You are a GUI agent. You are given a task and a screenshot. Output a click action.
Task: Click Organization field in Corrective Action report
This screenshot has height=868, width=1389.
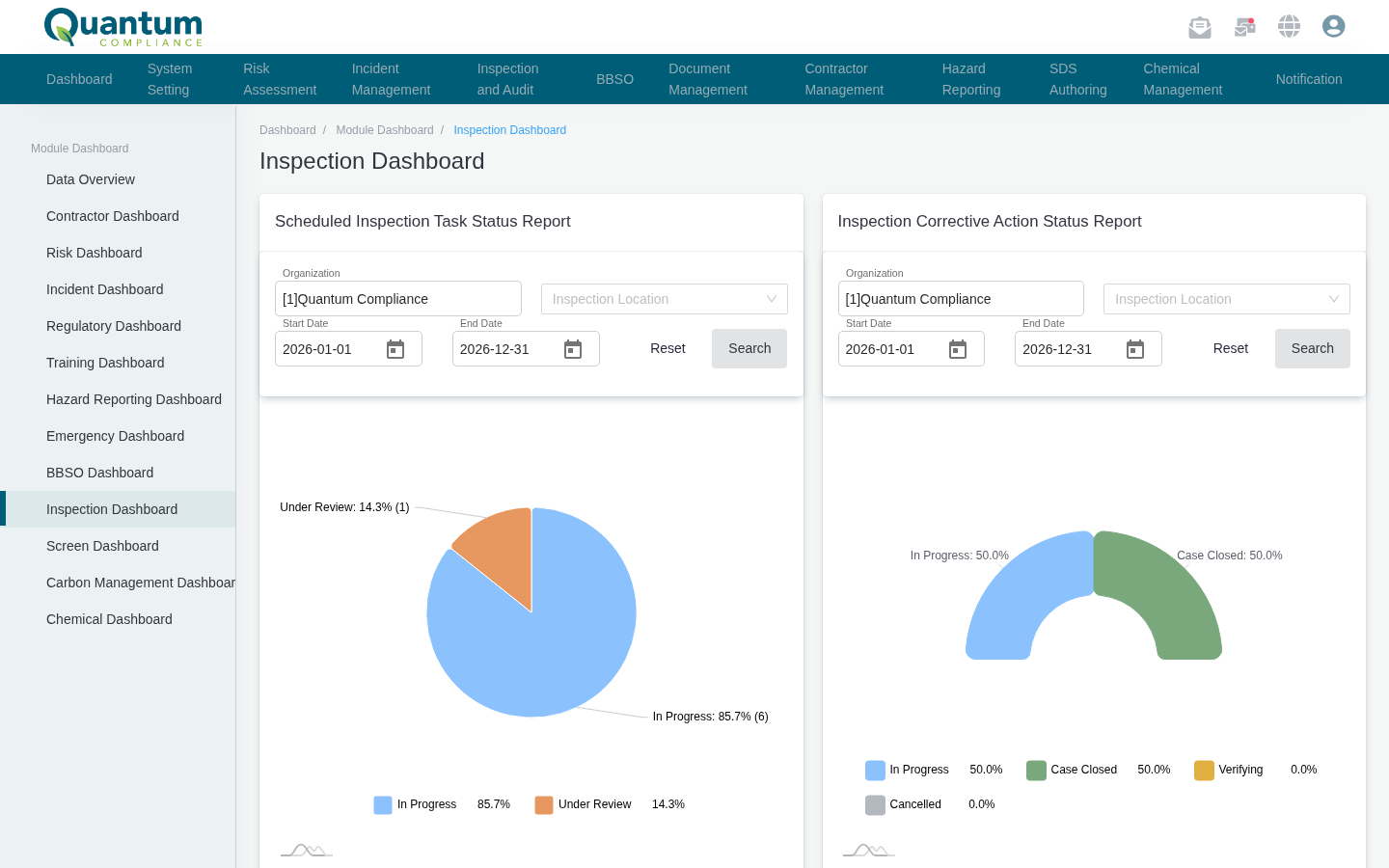click(961, 299)
